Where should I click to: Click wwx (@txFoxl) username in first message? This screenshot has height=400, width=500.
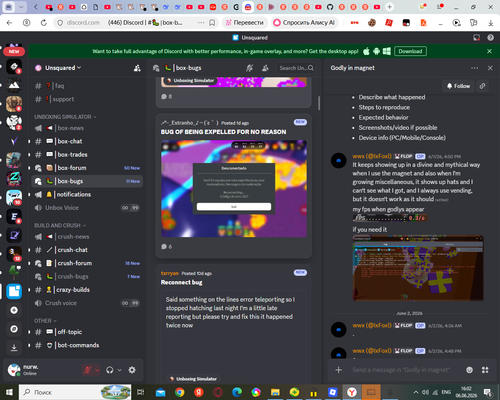click(x=372, y=156)
